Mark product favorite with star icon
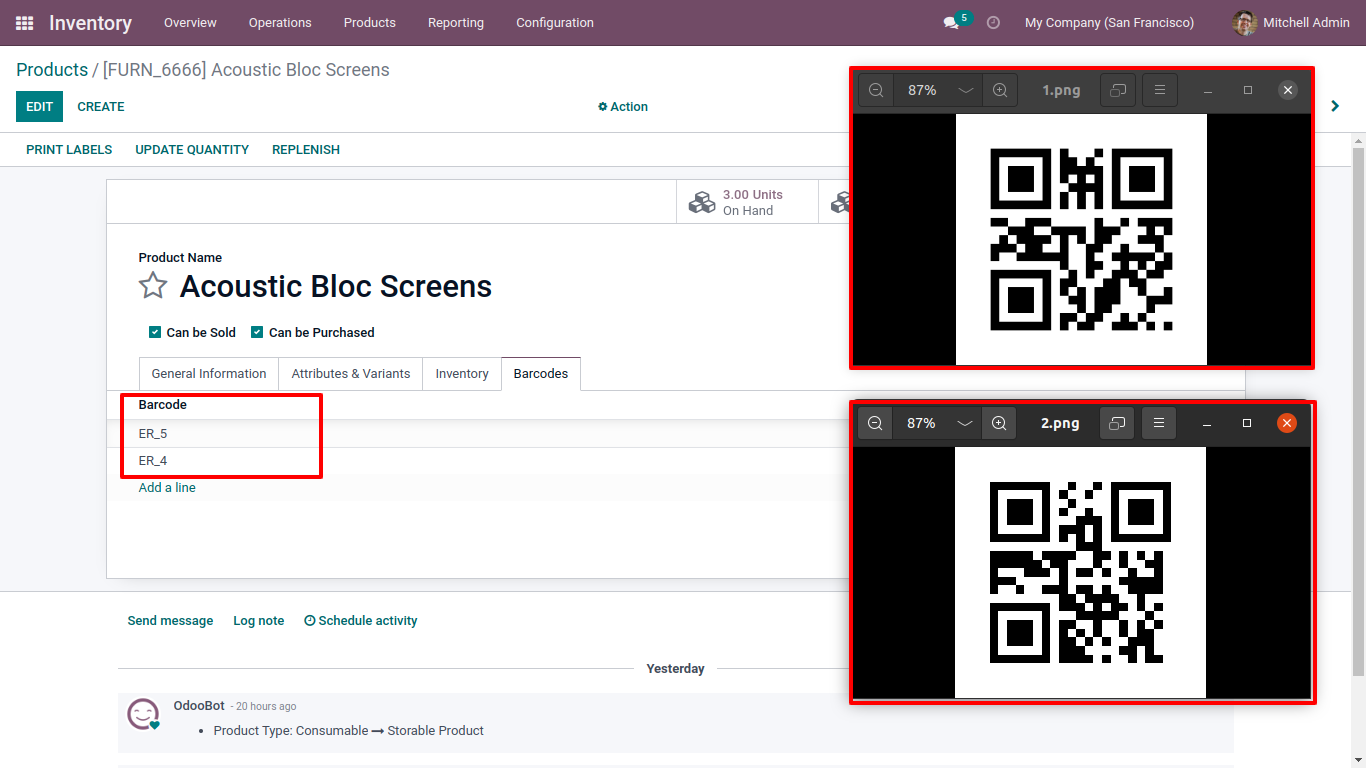 [x=153, y=286]
